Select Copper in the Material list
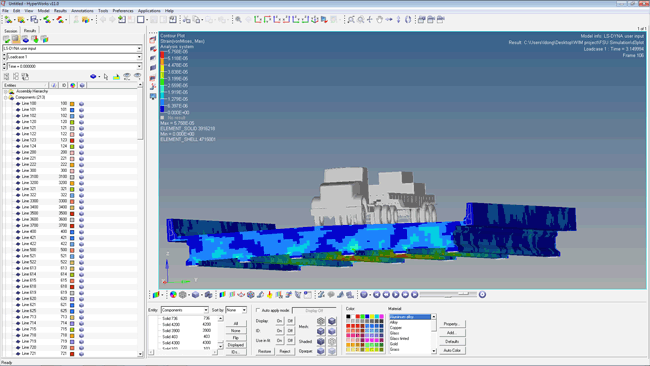This screenshot has height=366, width=650. 396,328
